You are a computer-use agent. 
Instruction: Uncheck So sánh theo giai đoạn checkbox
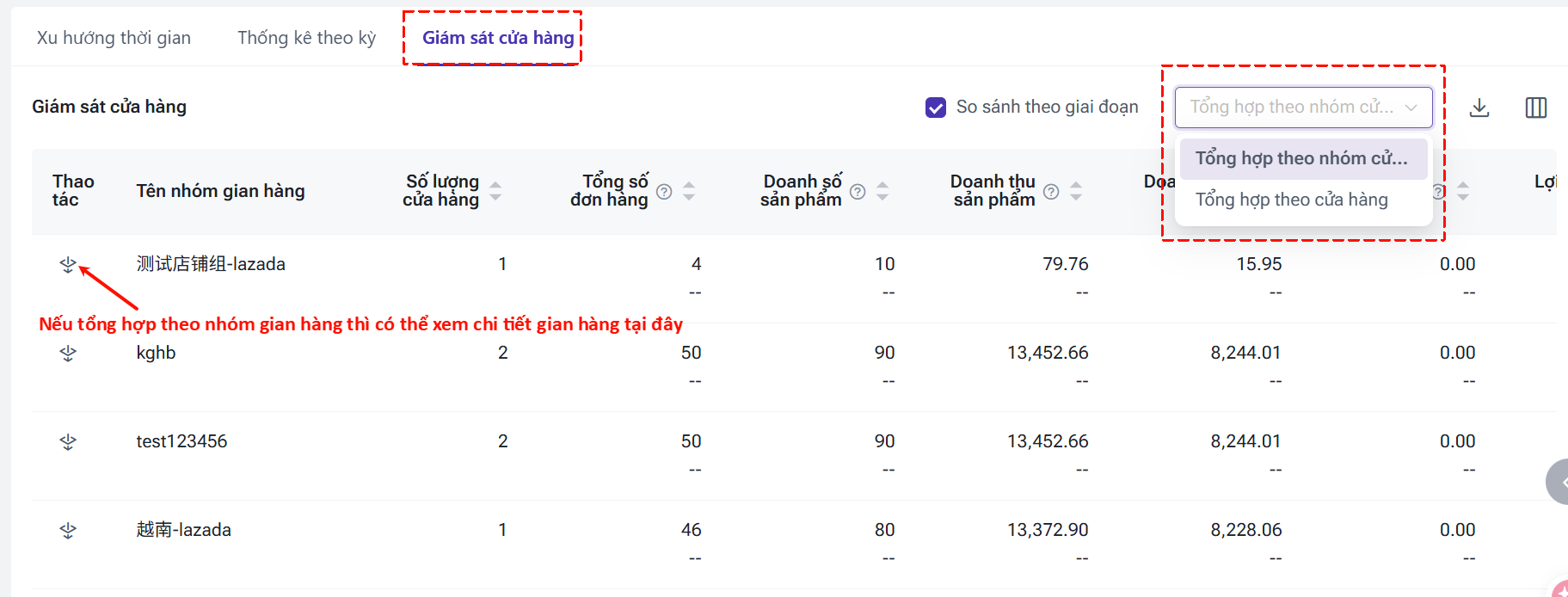click(936, 108)
